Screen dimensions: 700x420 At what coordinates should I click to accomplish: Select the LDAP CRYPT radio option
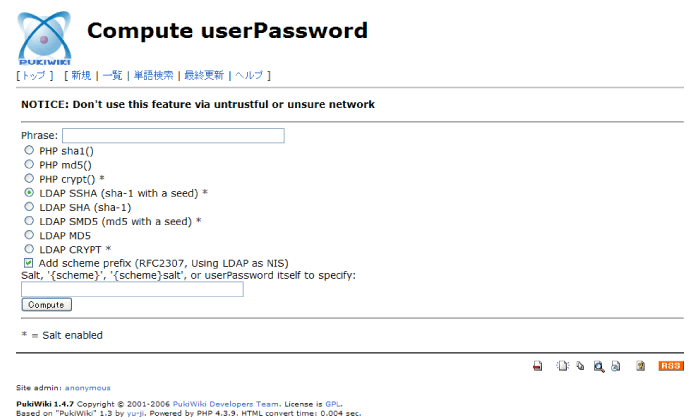tap(29, 249)
